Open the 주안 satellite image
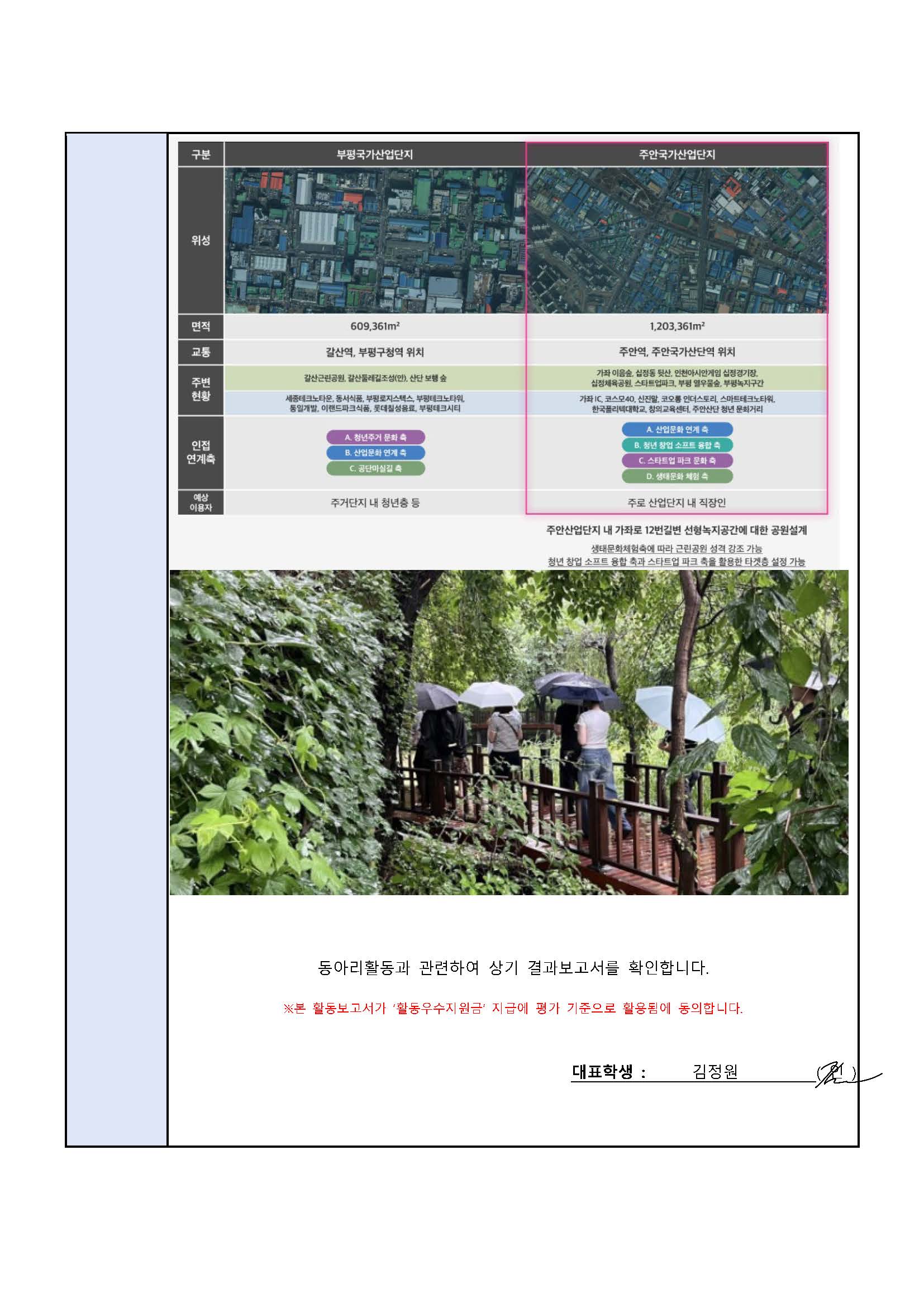Image resolution: width=924 pixels, height=1307 pixels. point(677,240)
